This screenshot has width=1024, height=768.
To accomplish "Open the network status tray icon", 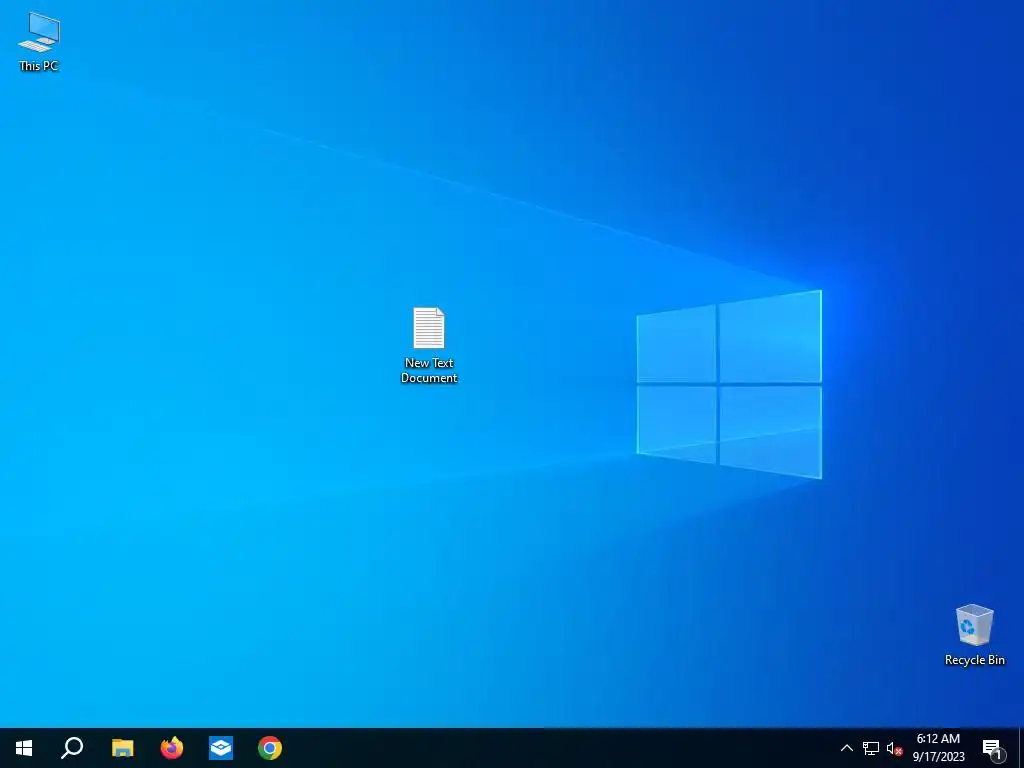I will tap(871, 748).
